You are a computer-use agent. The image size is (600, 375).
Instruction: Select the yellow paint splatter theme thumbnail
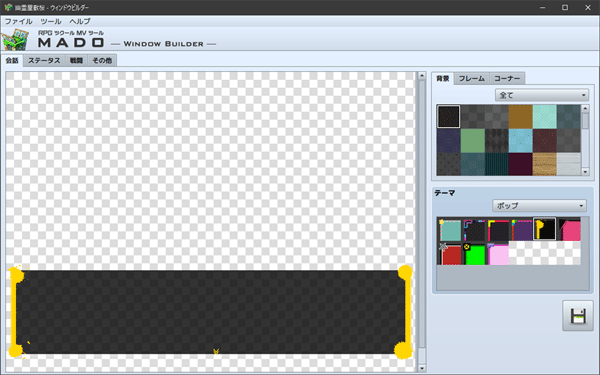pos(545,229)
